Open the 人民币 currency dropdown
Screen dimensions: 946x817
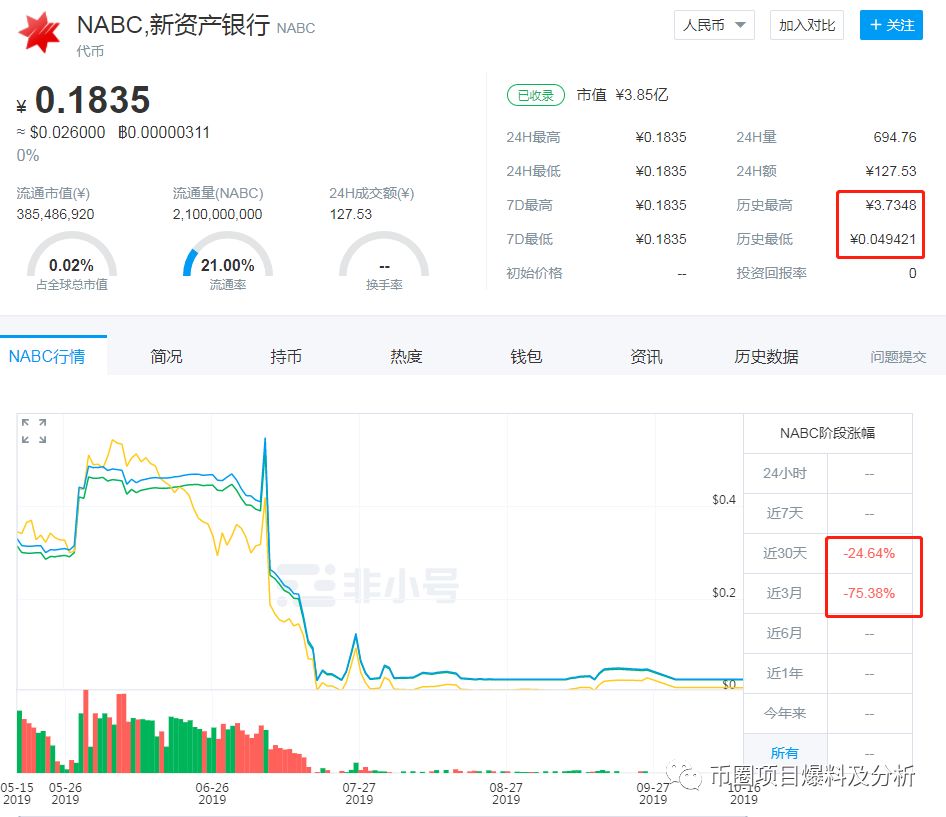714,25
